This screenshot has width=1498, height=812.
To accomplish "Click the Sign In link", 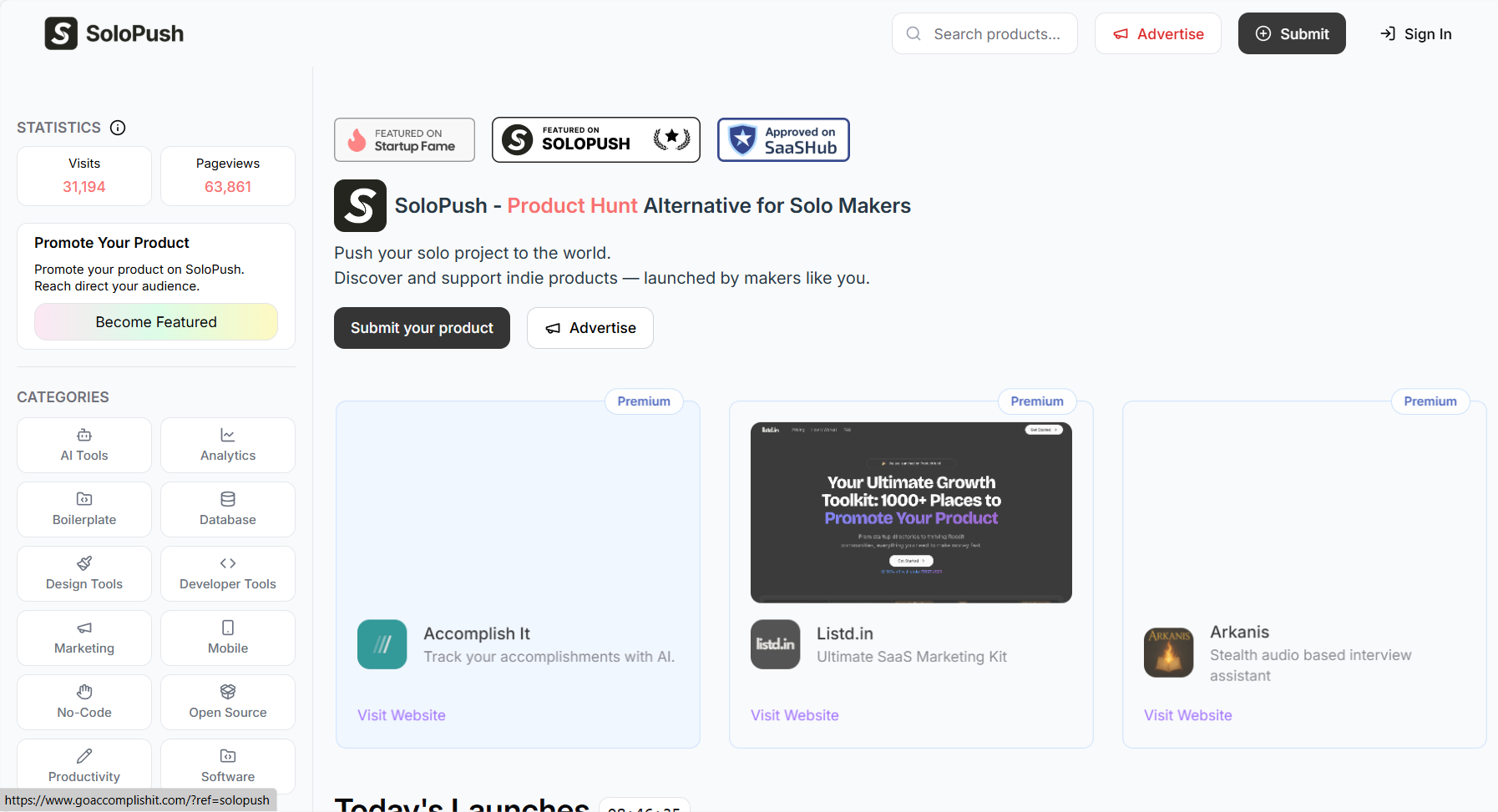I will 1416,33.
